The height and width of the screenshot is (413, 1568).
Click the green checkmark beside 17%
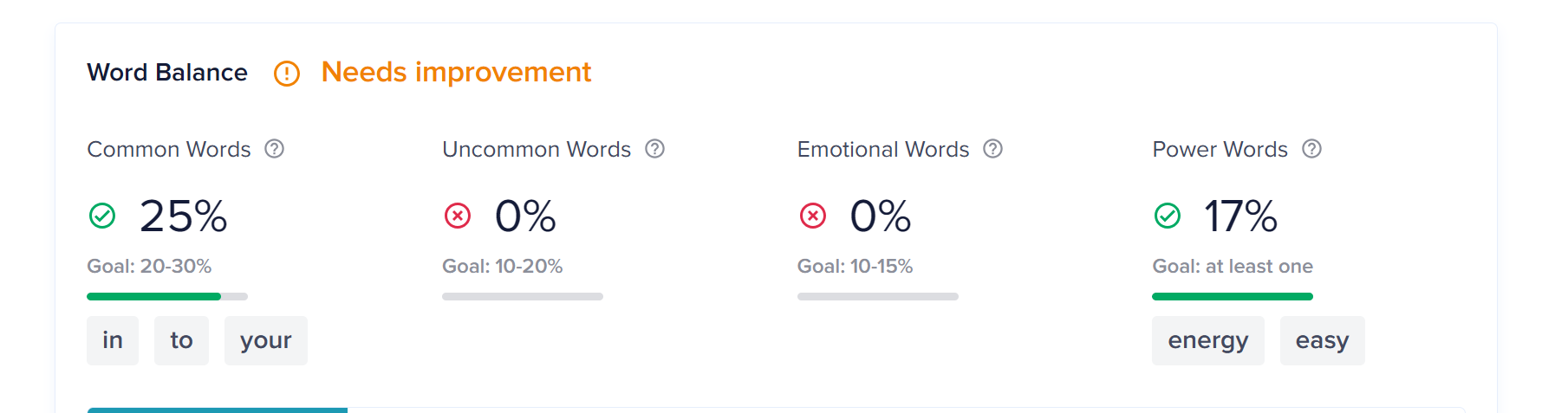point(1168,216)
